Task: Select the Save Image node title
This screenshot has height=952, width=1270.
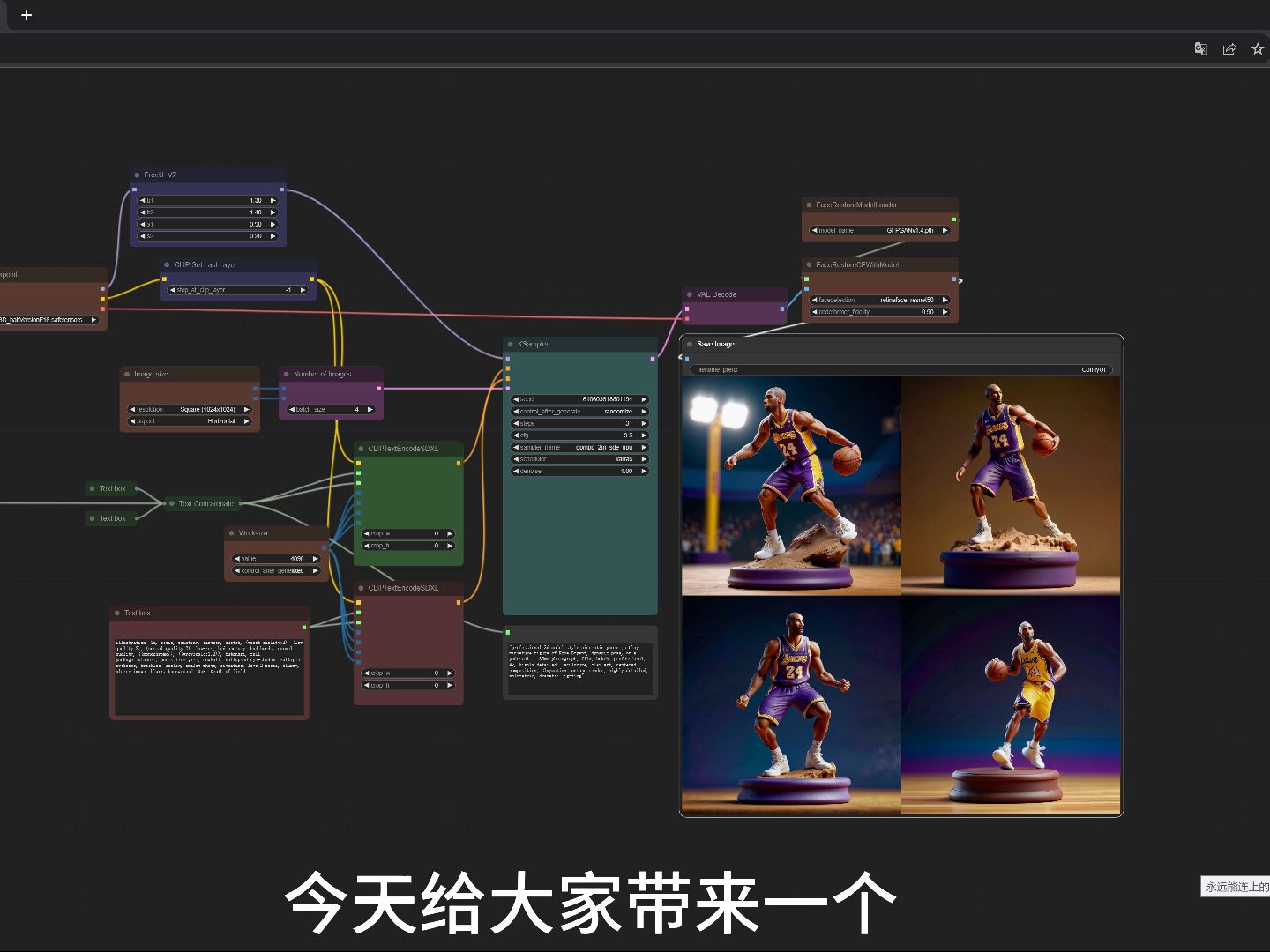Action: click(x=715, y=344)
